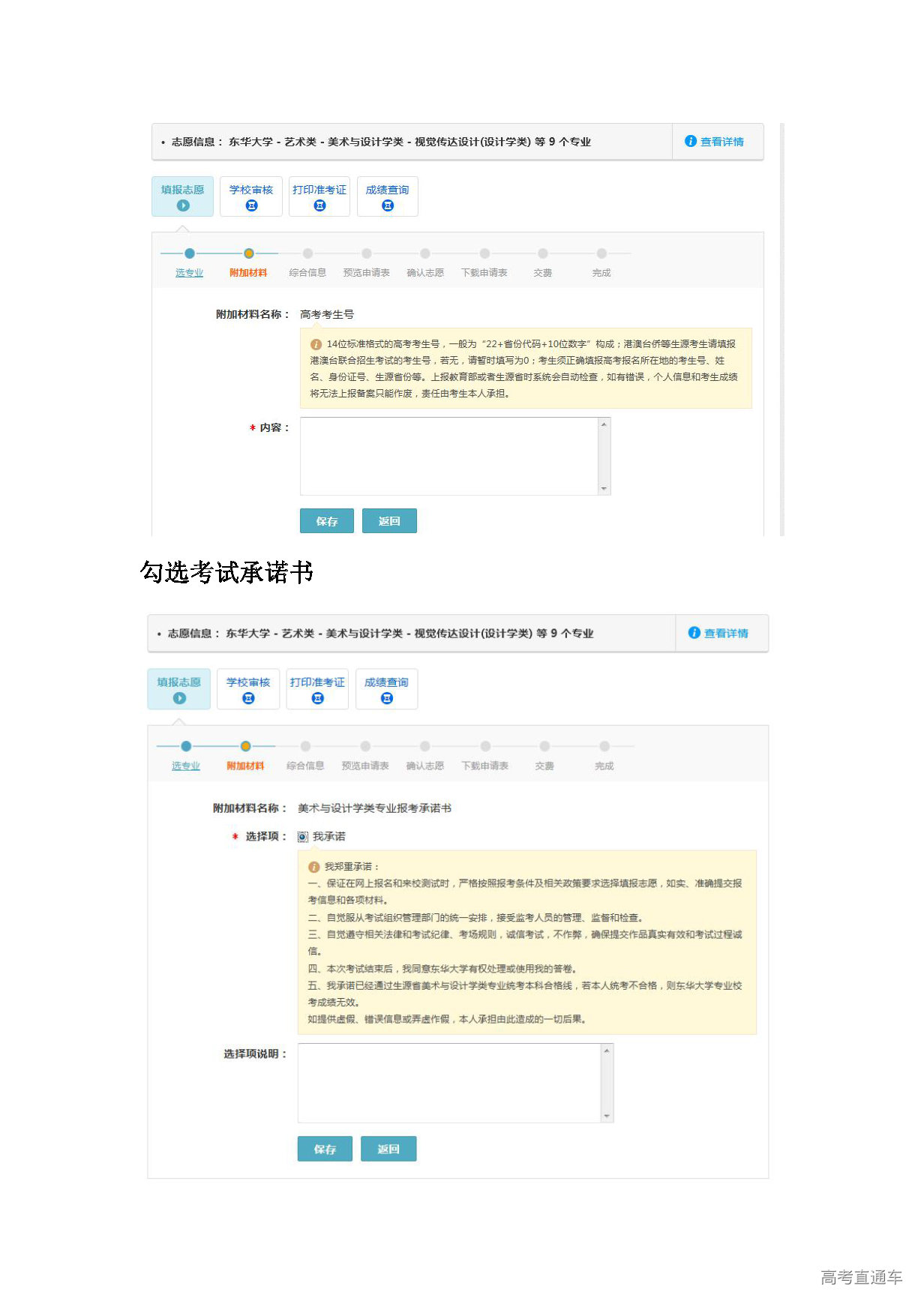Click the hourglass icon under 打印准考证 in the 高考考生号 screenshot

(319, 205)
